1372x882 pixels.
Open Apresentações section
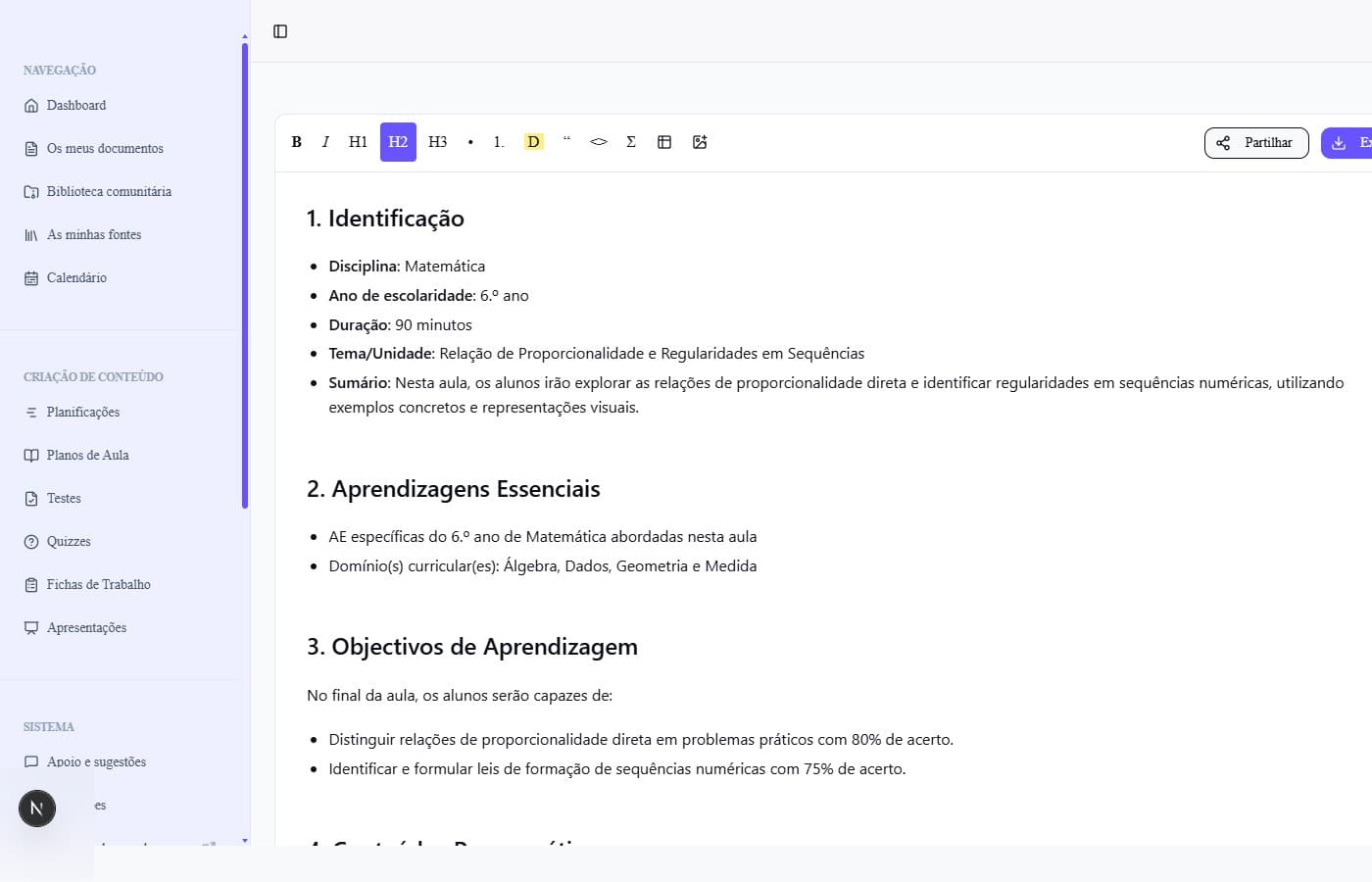pyautogui.click(x=86, y=627)
